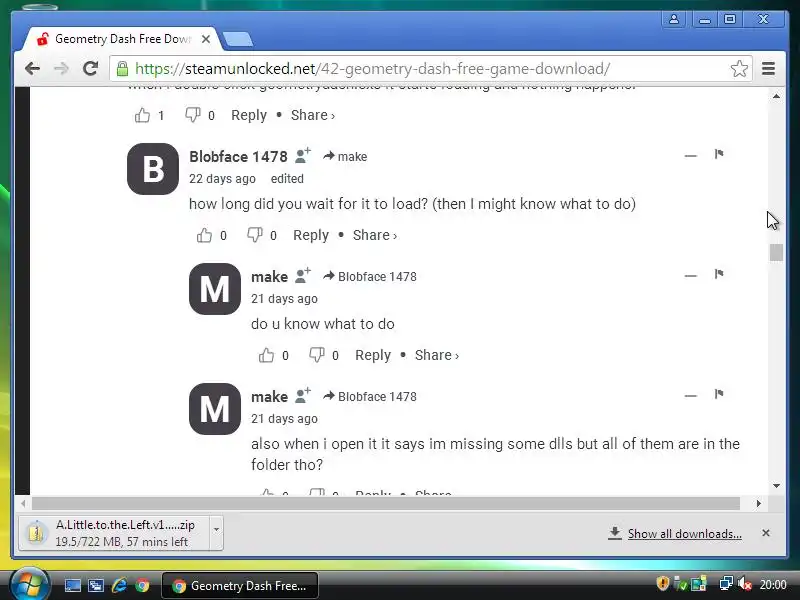This screenshot has width=800, height=600.
Task: Click the vertical scrollbar down arrow
Action: (x=776, y=486)
